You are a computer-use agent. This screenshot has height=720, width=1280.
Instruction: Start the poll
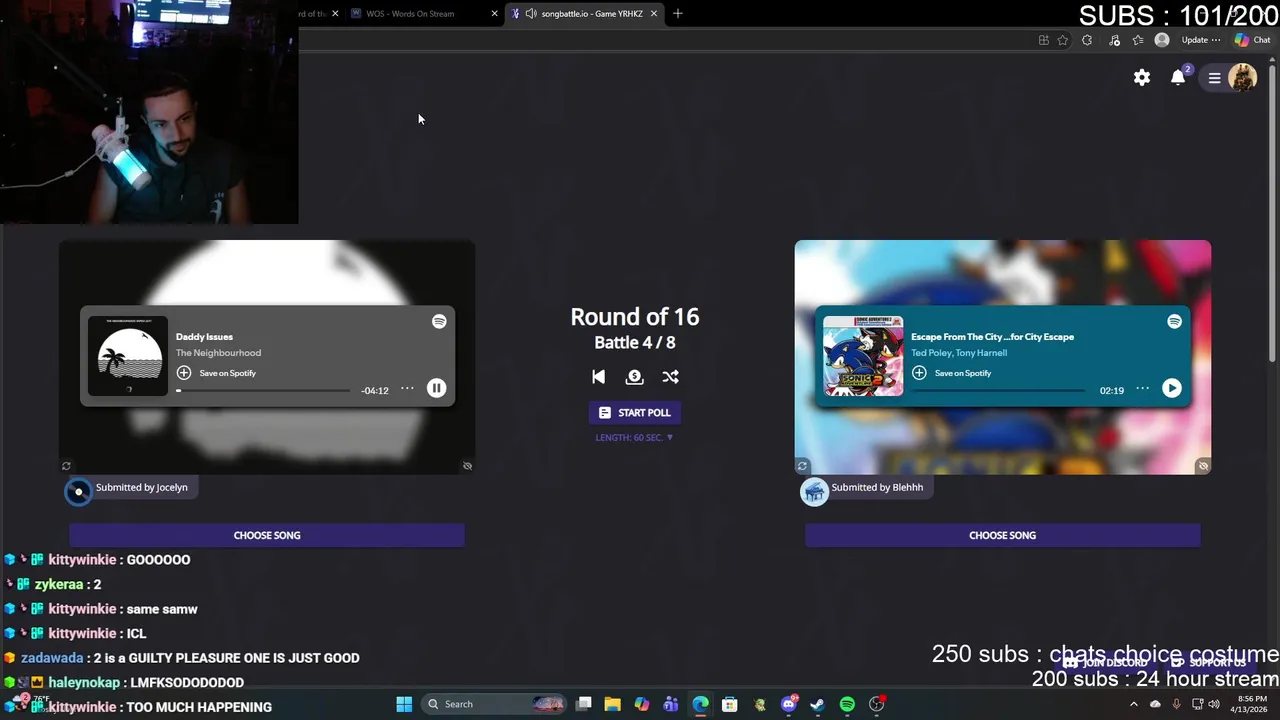[634, 413]
